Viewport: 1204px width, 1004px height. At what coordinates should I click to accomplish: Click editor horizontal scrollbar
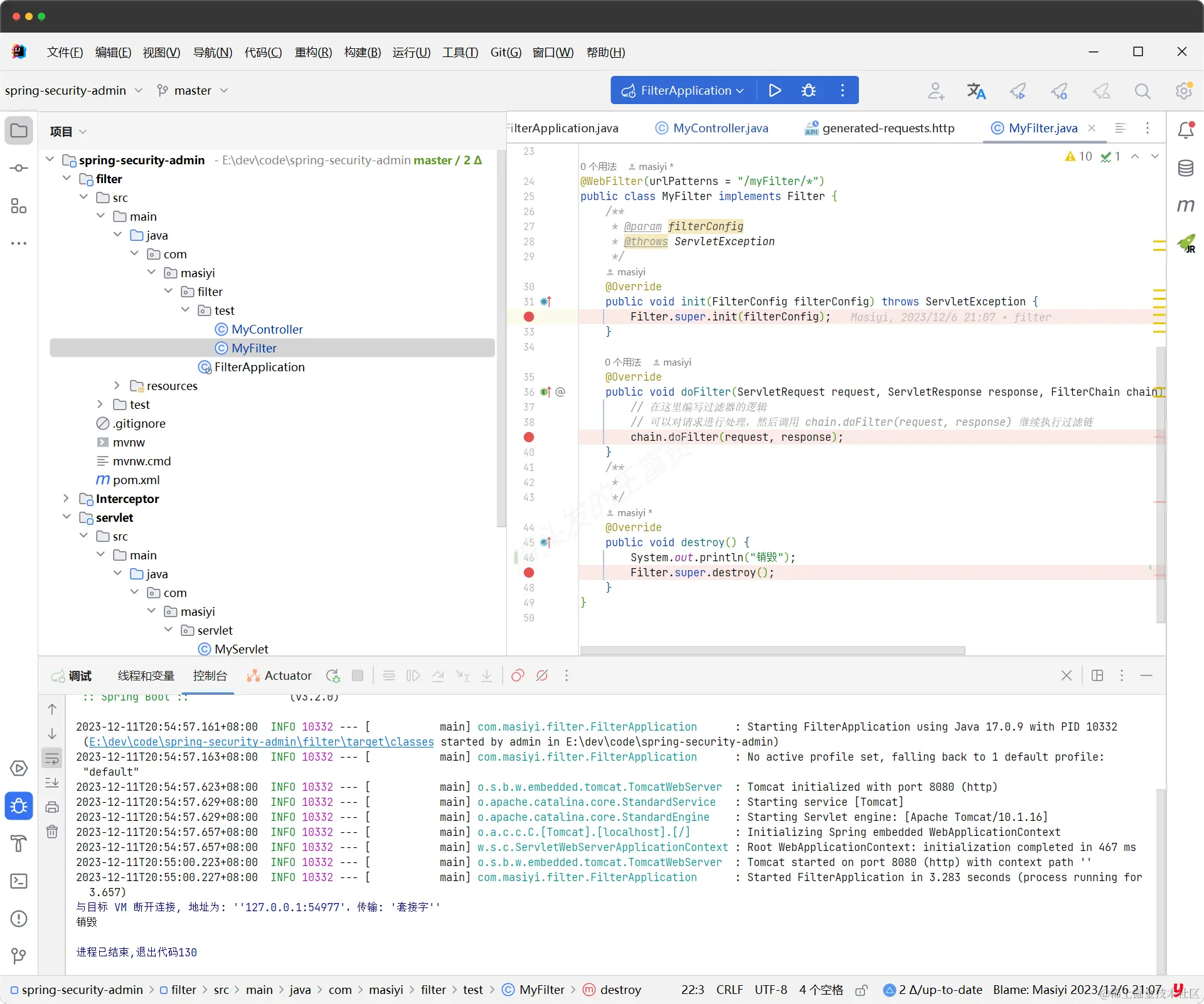772,650
